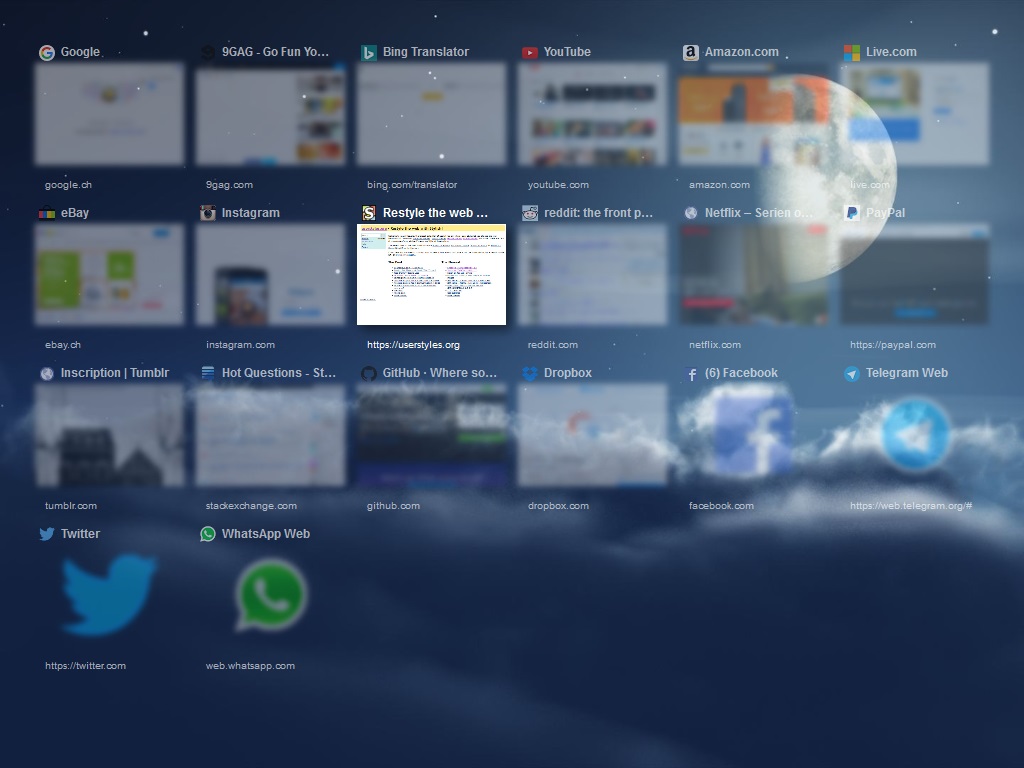Open the large WhatsApp logo tile
The image size is (1024, 768).
pos(270,594)
